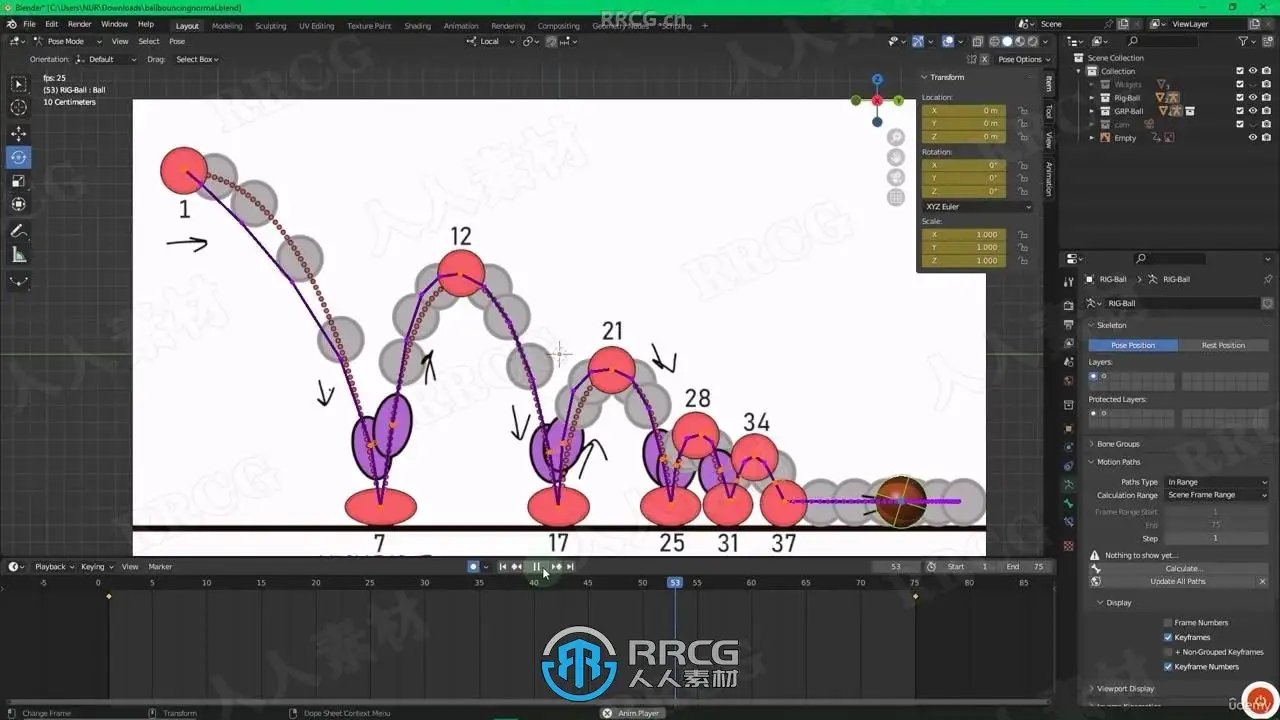This screenshot has width=1280, height=720.
Task: Jump to the timeline end frame
Action: (570, 567)
